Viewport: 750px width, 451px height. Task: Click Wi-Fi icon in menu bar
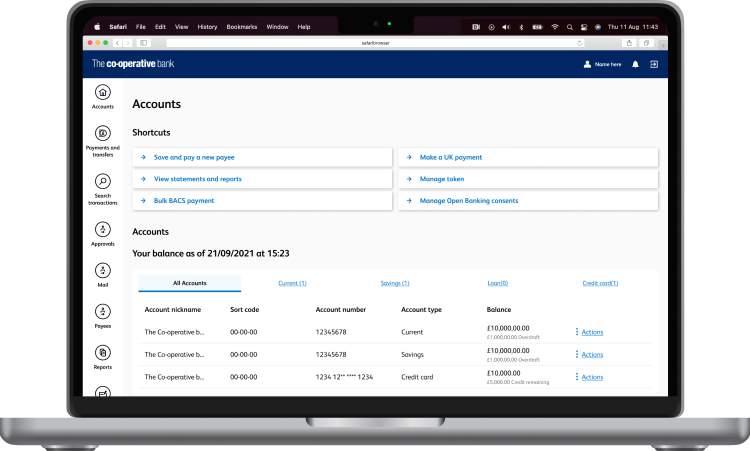555,27
